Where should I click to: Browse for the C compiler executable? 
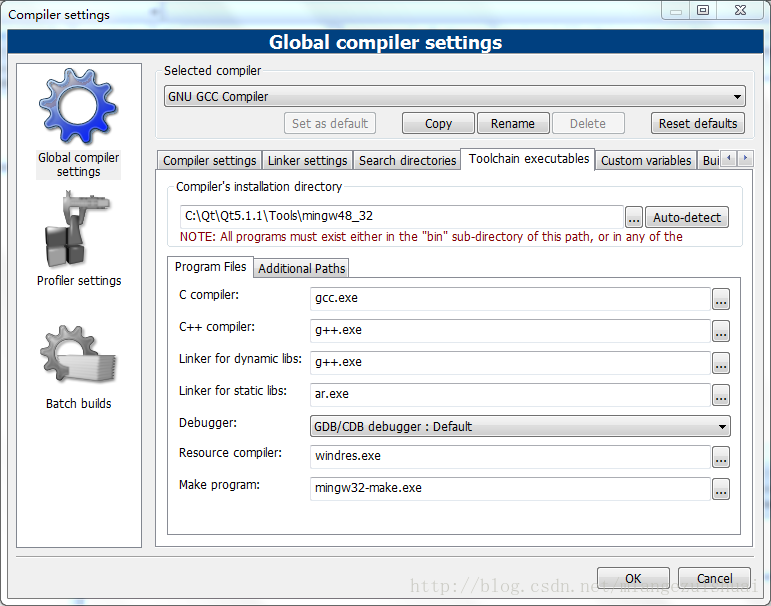pyautogui.click(x=721, y=299)
